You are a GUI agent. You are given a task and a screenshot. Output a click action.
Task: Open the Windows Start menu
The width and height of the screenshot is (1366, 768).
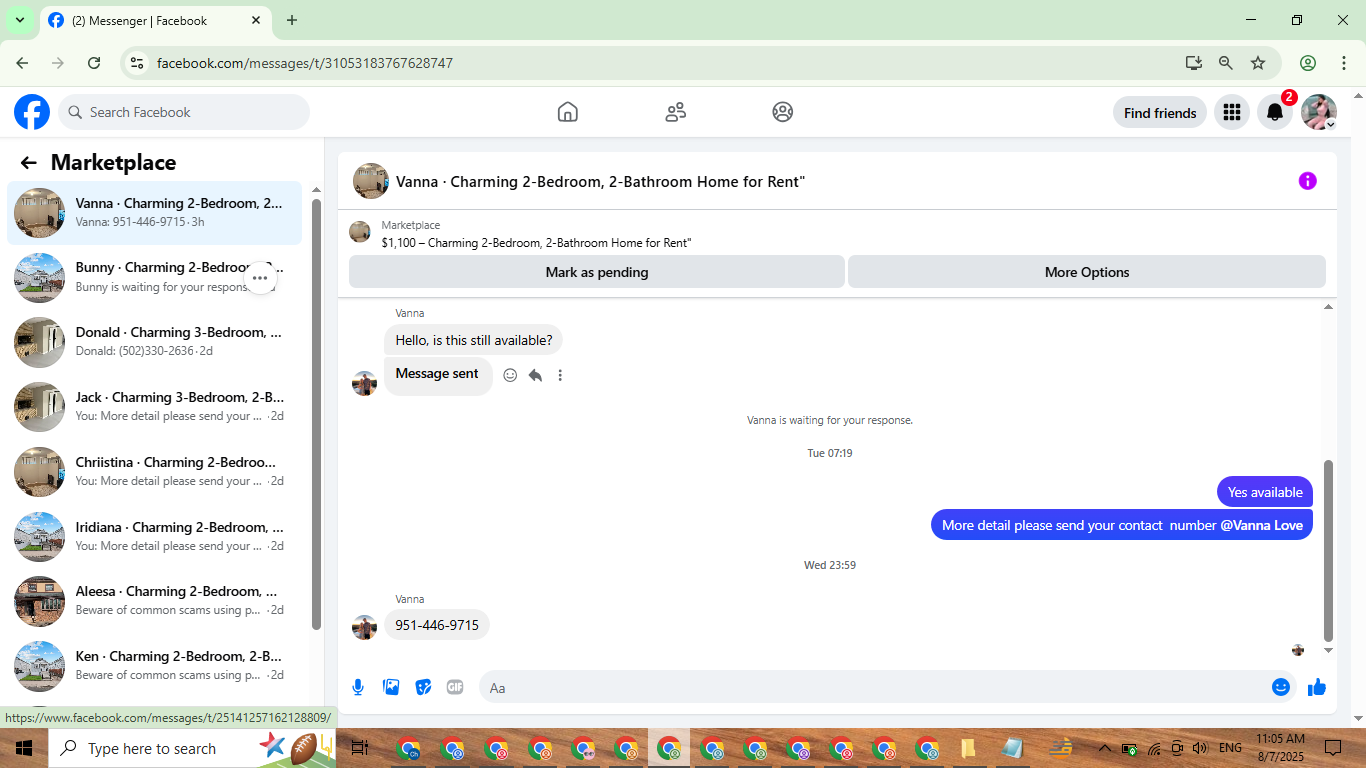(24, 748)
